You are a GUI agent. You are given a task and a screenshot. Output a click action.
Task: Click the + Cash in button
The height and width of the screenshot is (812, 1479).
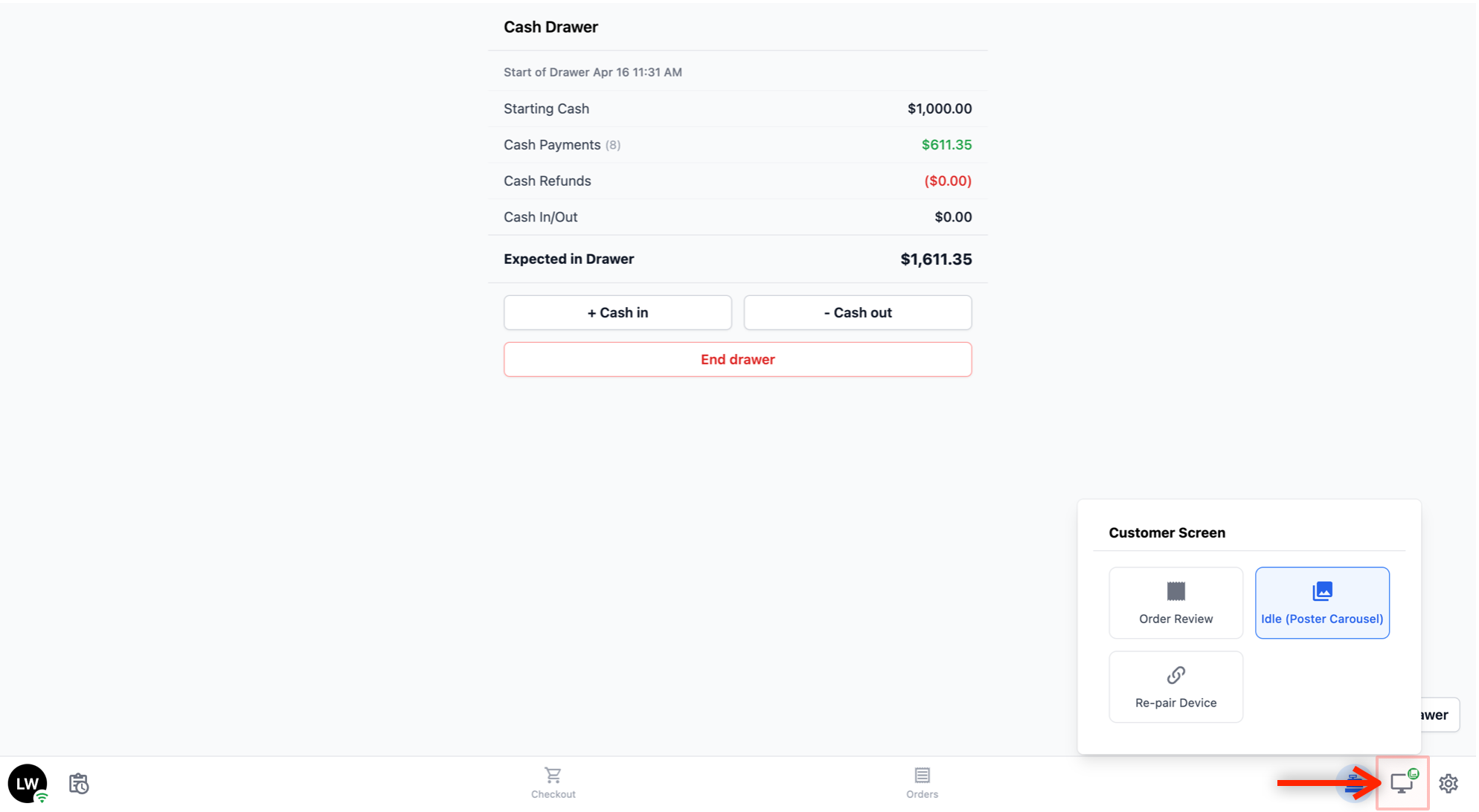(x=617, y=312)
